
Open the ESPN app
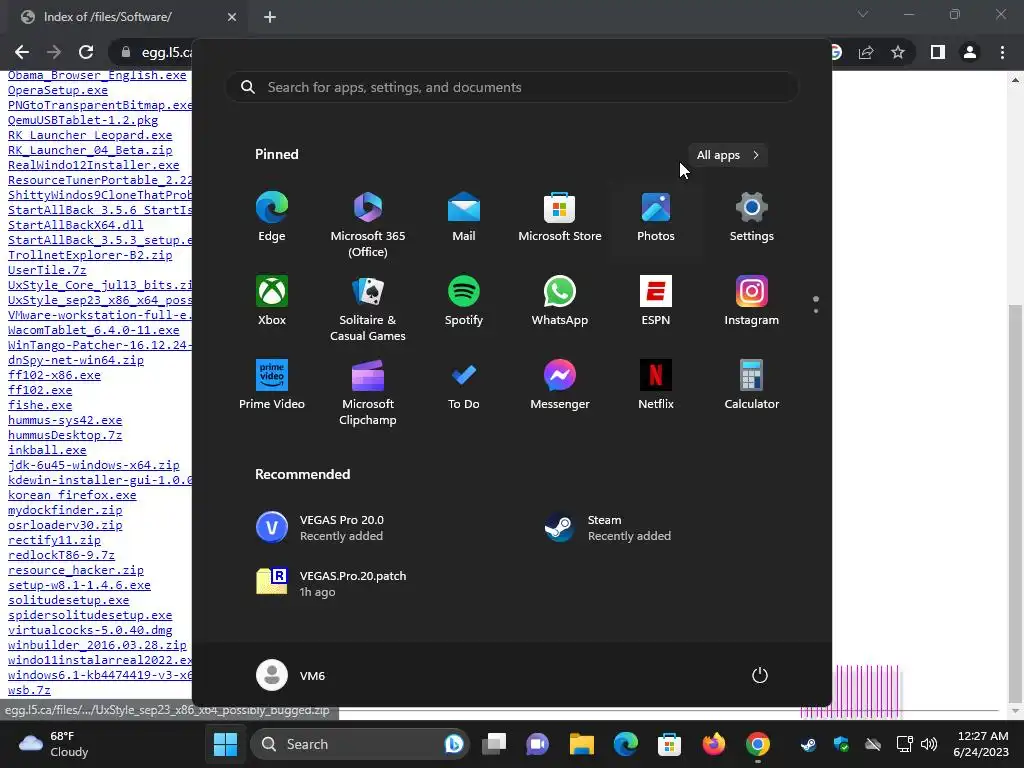point(656,301)
